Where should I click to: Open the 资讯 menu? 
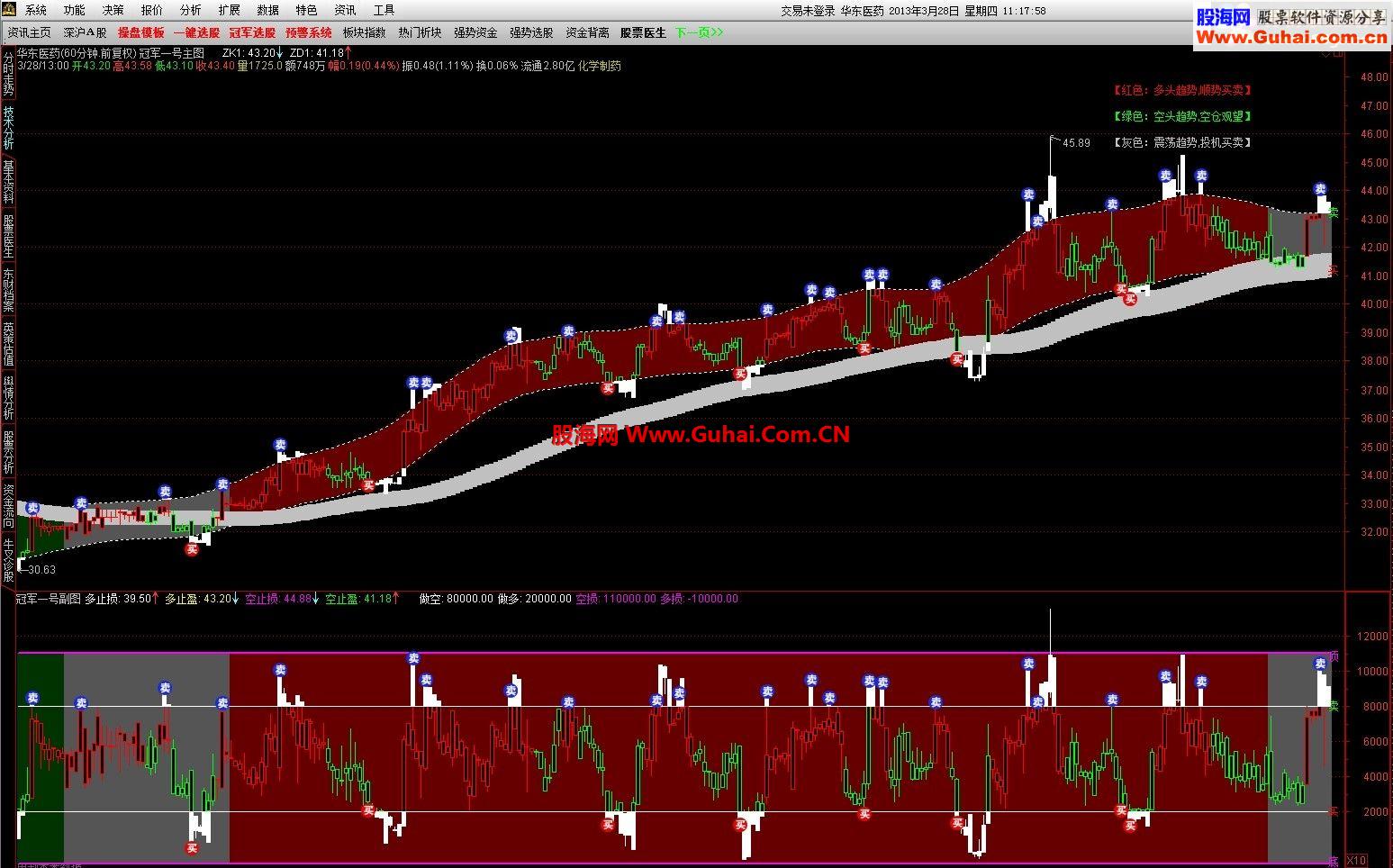point(345,10)
